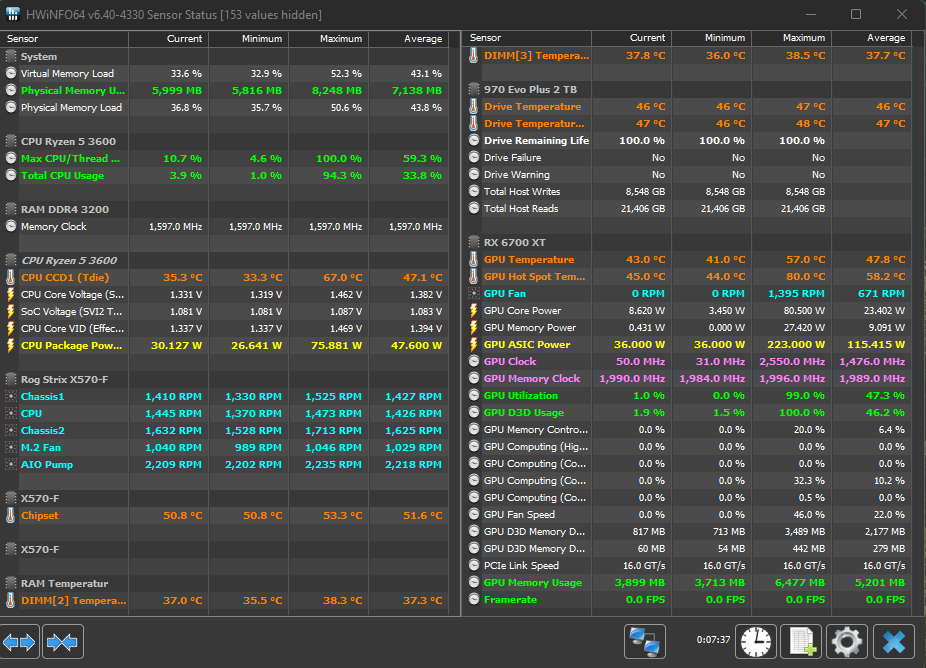This screenshot has width=926, height=668.
Task: Select the GPU Memory Clock row
Action: (688, 379)
